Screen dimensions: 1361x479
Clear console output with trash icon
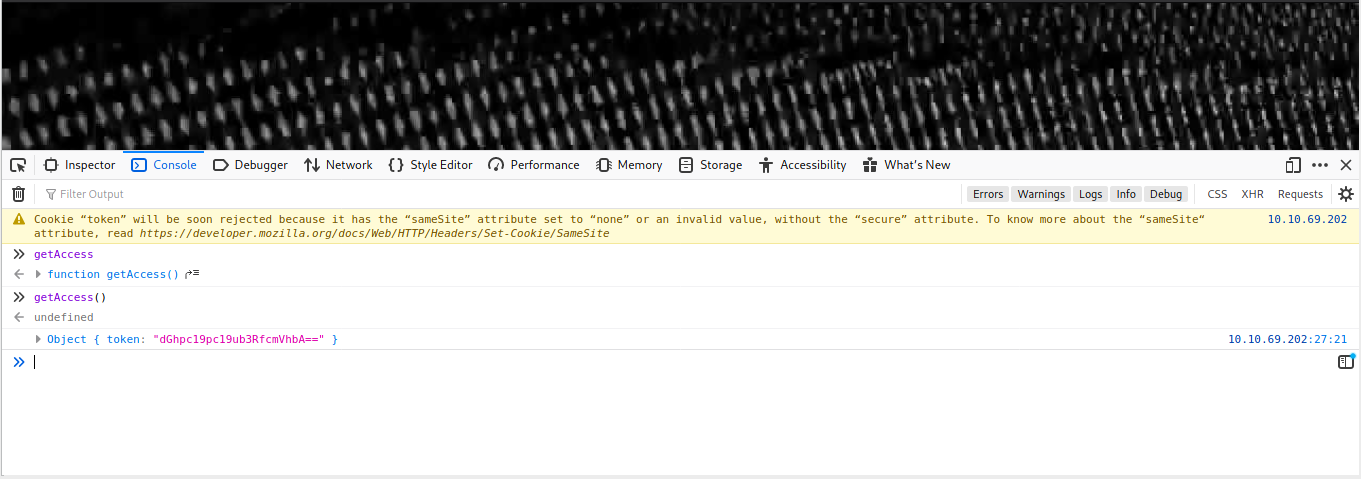tap(18, 194)
